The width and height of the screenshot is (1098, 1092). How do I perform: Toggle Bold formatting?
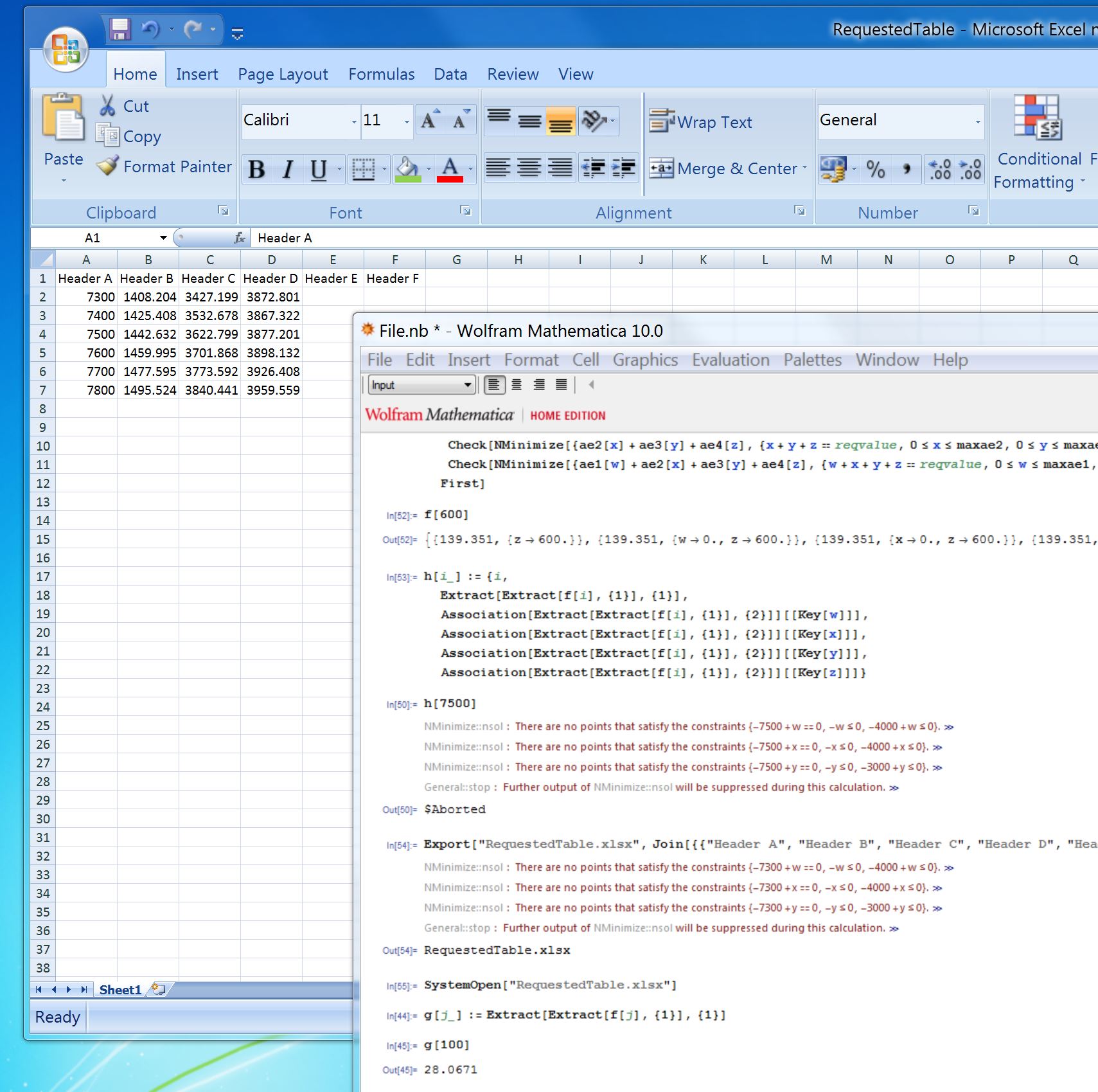click(256, 169)
